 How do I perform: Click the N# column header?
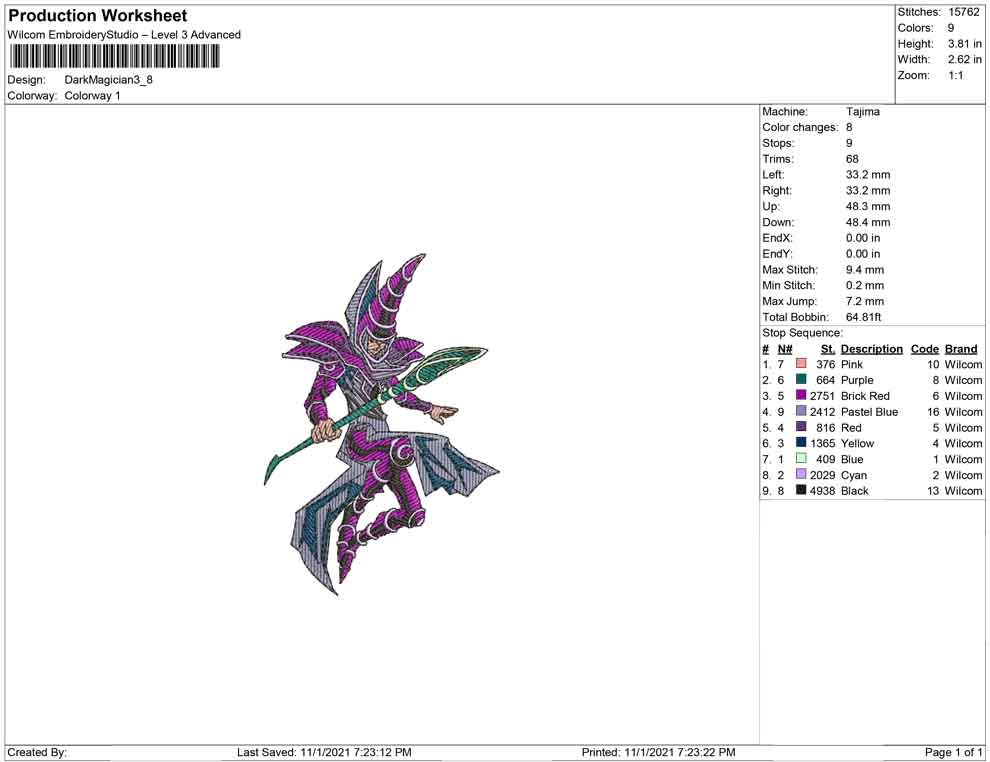click(x=785, y=349)
